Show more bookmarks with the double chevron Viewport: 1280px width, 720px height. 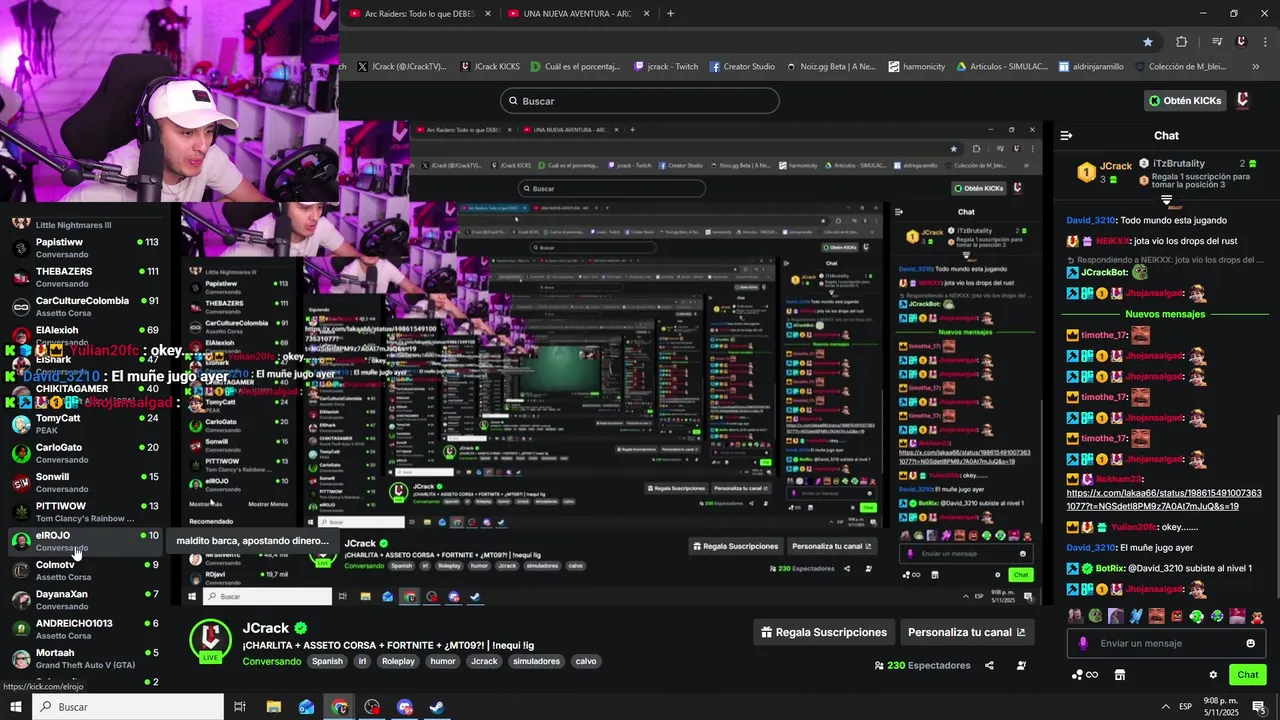click(1255, 67)
